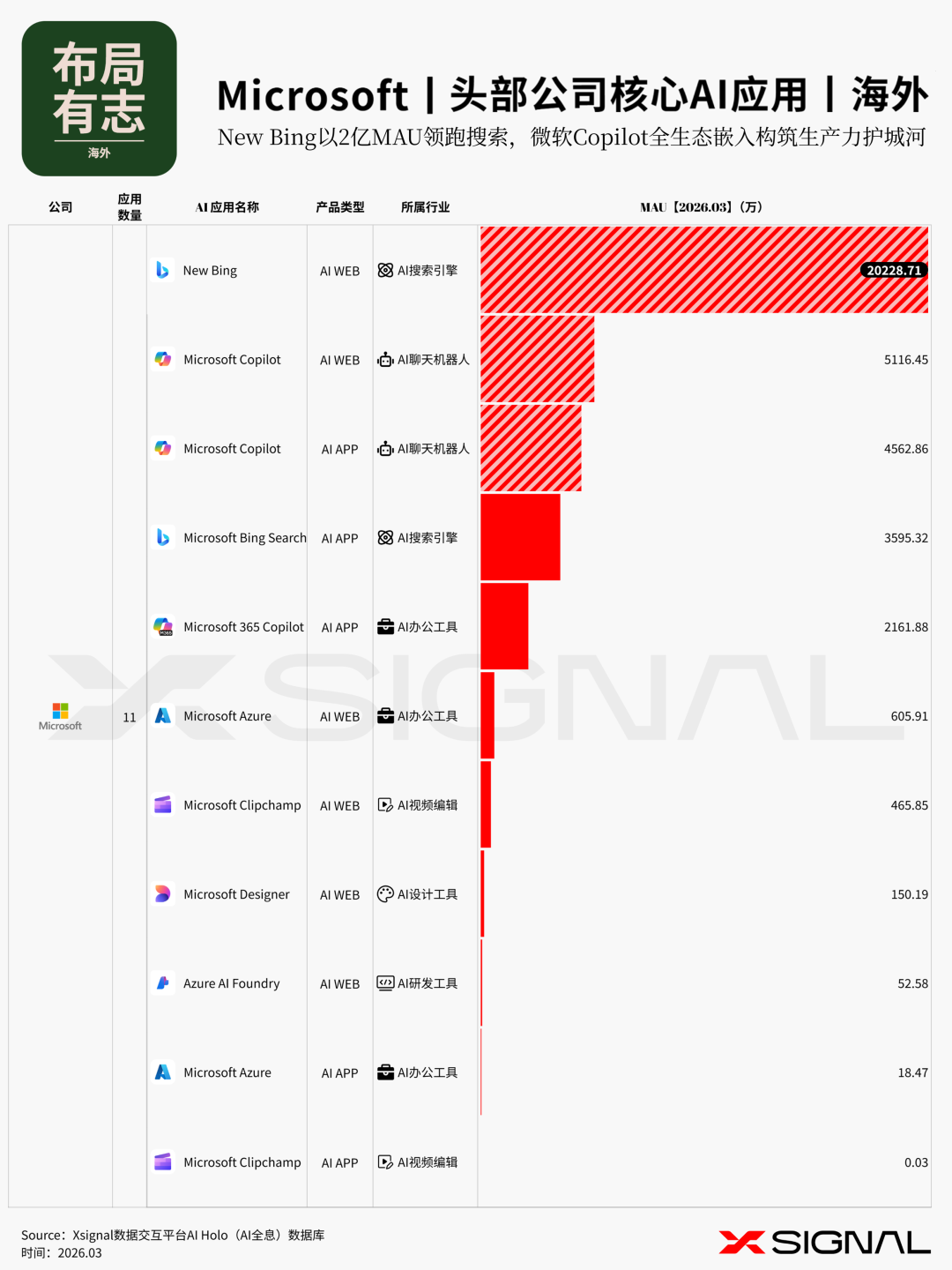Click the Microsoft Bing Search app icon
The image size is (952, 1270).
(163, 538)
